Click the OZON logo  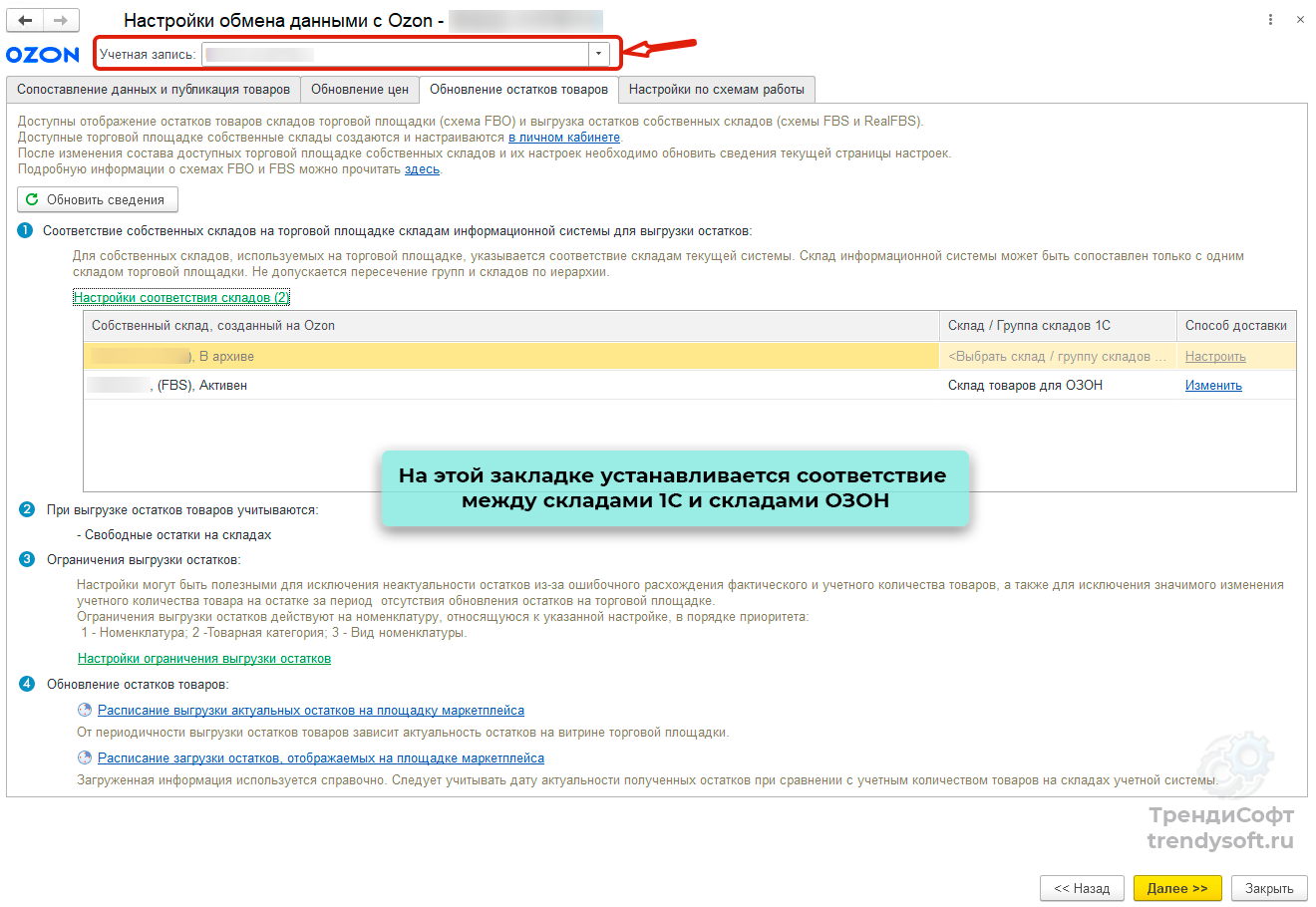click(43, 55)
